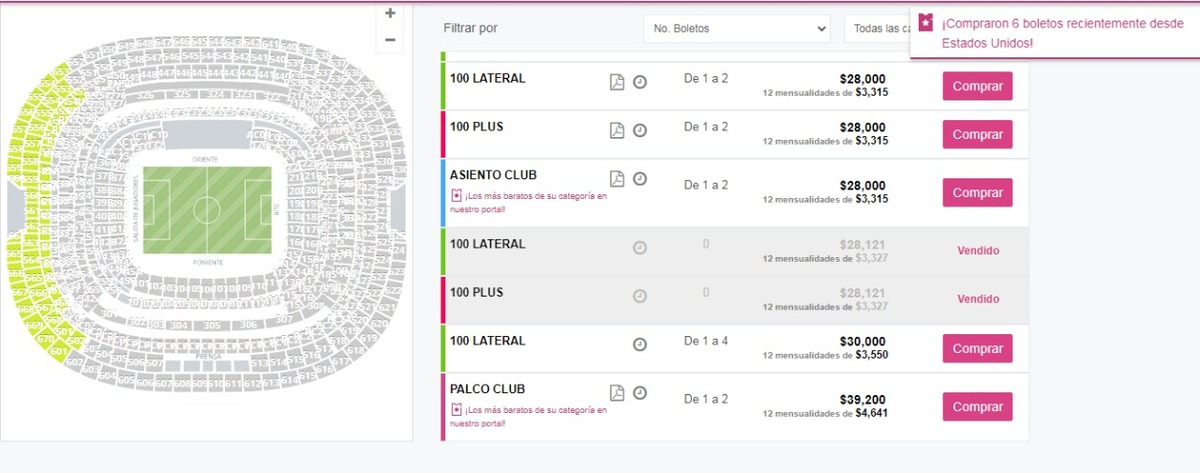Click the green soccer field on map
This screenshot has height=473, width=1200.
coord(207,210)
